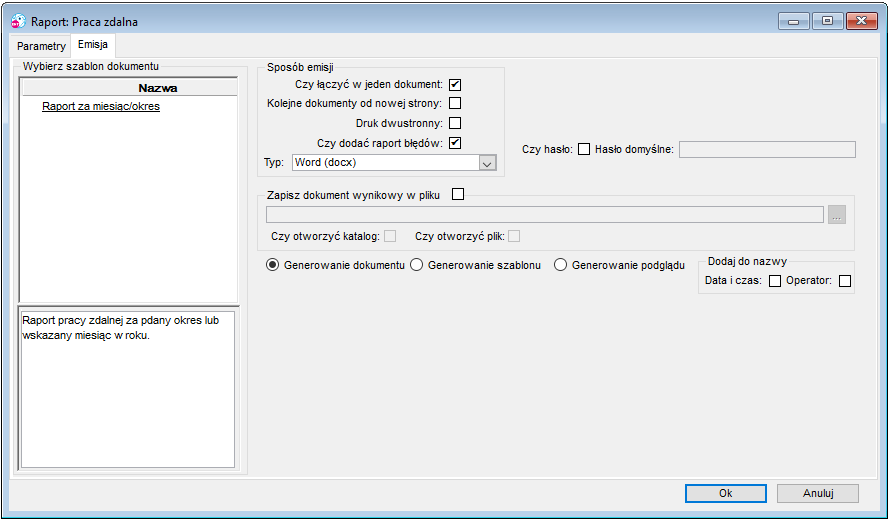Select Generowanie dokumentu radio option

pos(273,265)
